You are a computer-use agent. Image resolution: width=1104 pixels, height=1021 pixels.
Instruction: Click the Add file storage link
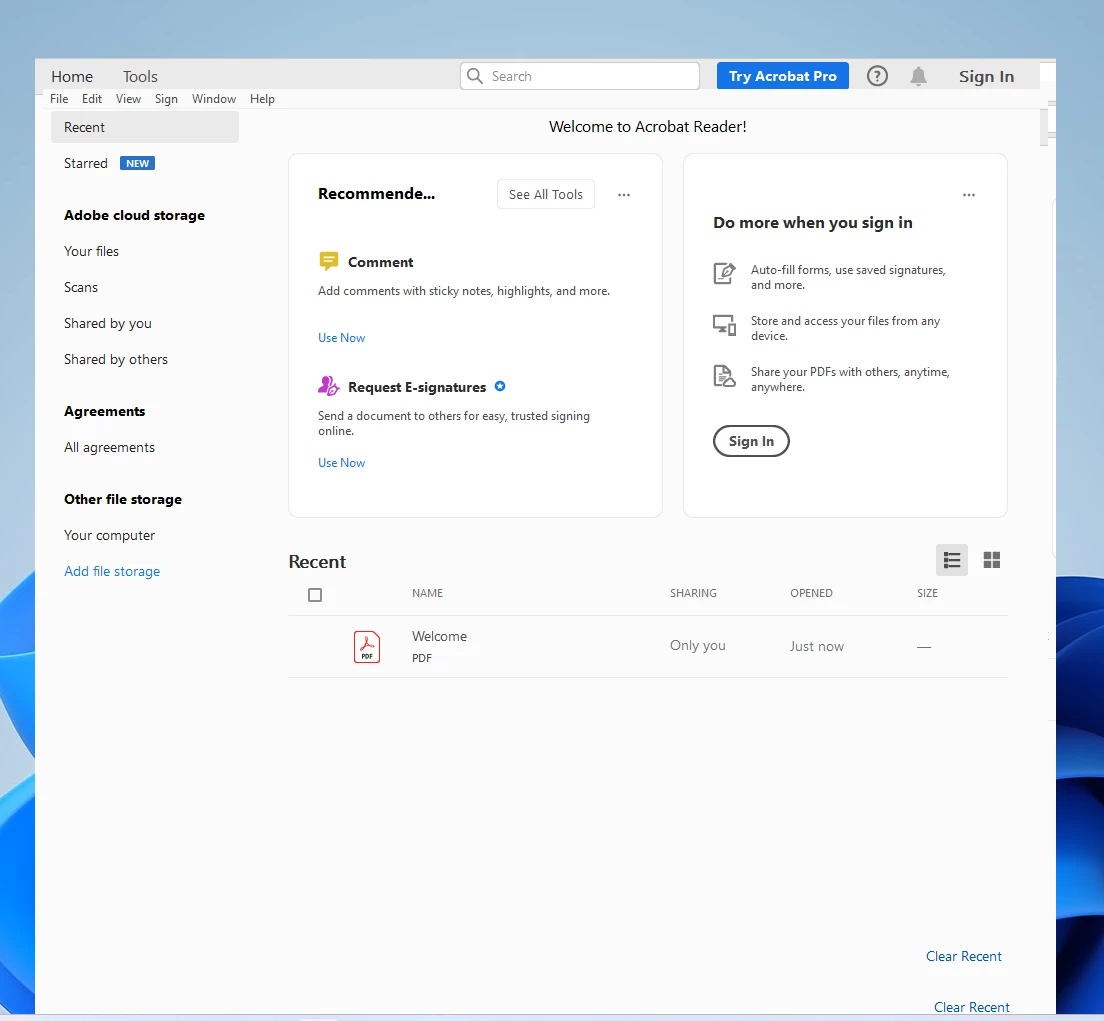coord(112,571)
